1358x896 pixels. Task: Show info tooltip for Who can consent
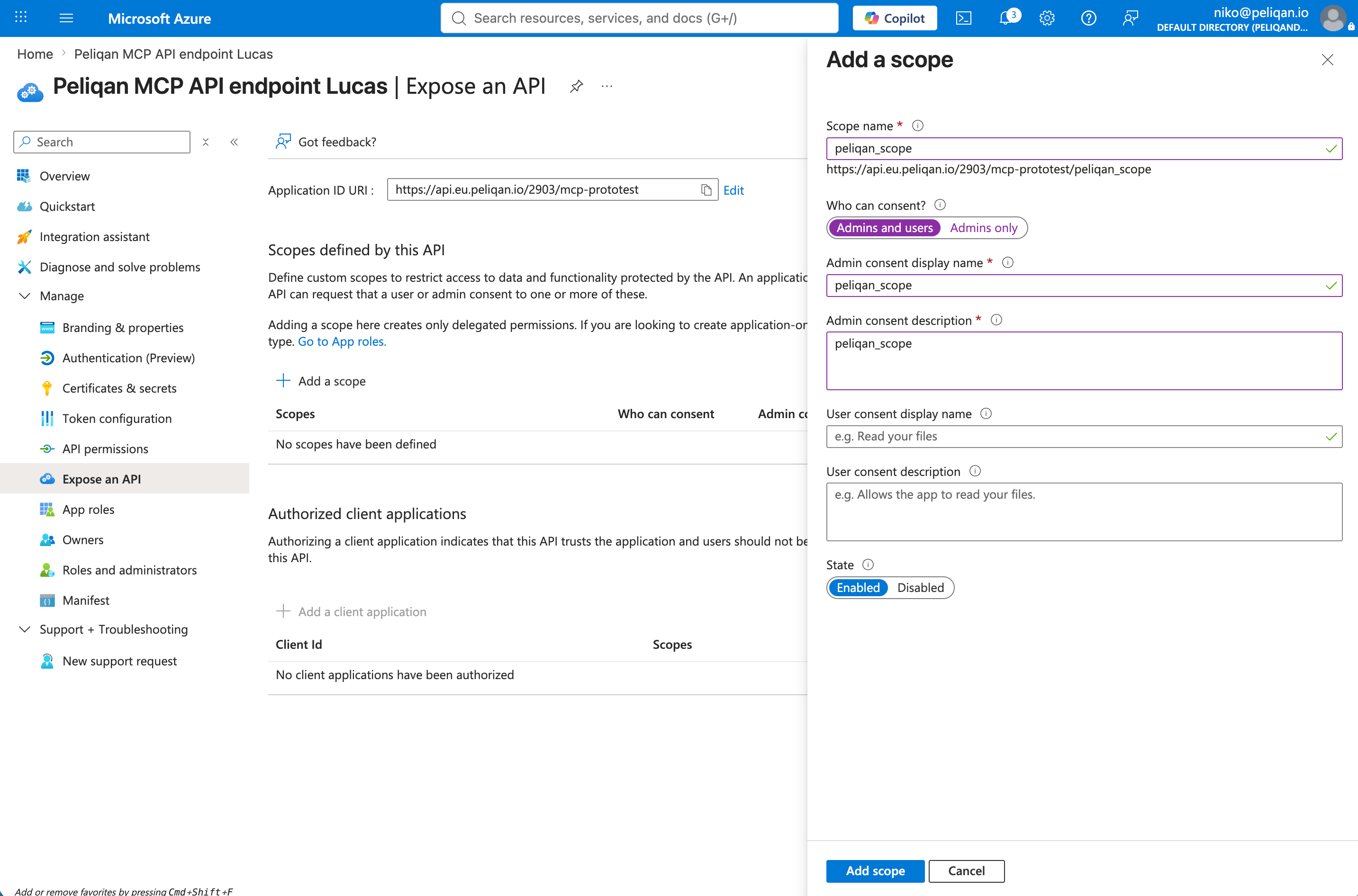tap(940, 205)
